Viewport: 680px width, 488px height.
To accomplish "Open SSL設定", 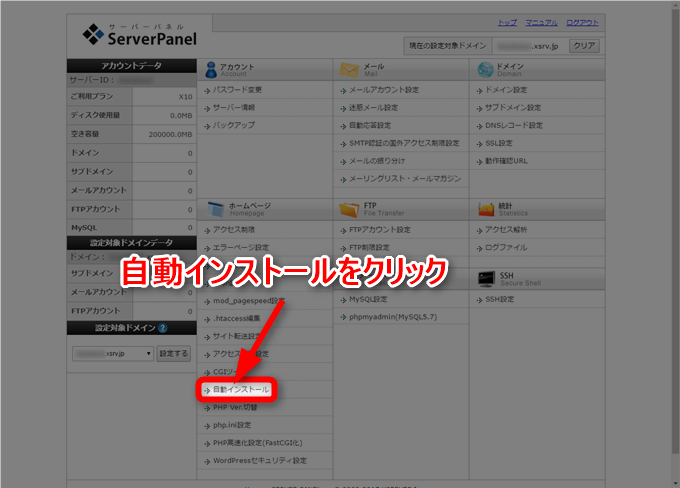I will (x=499, y=143).
